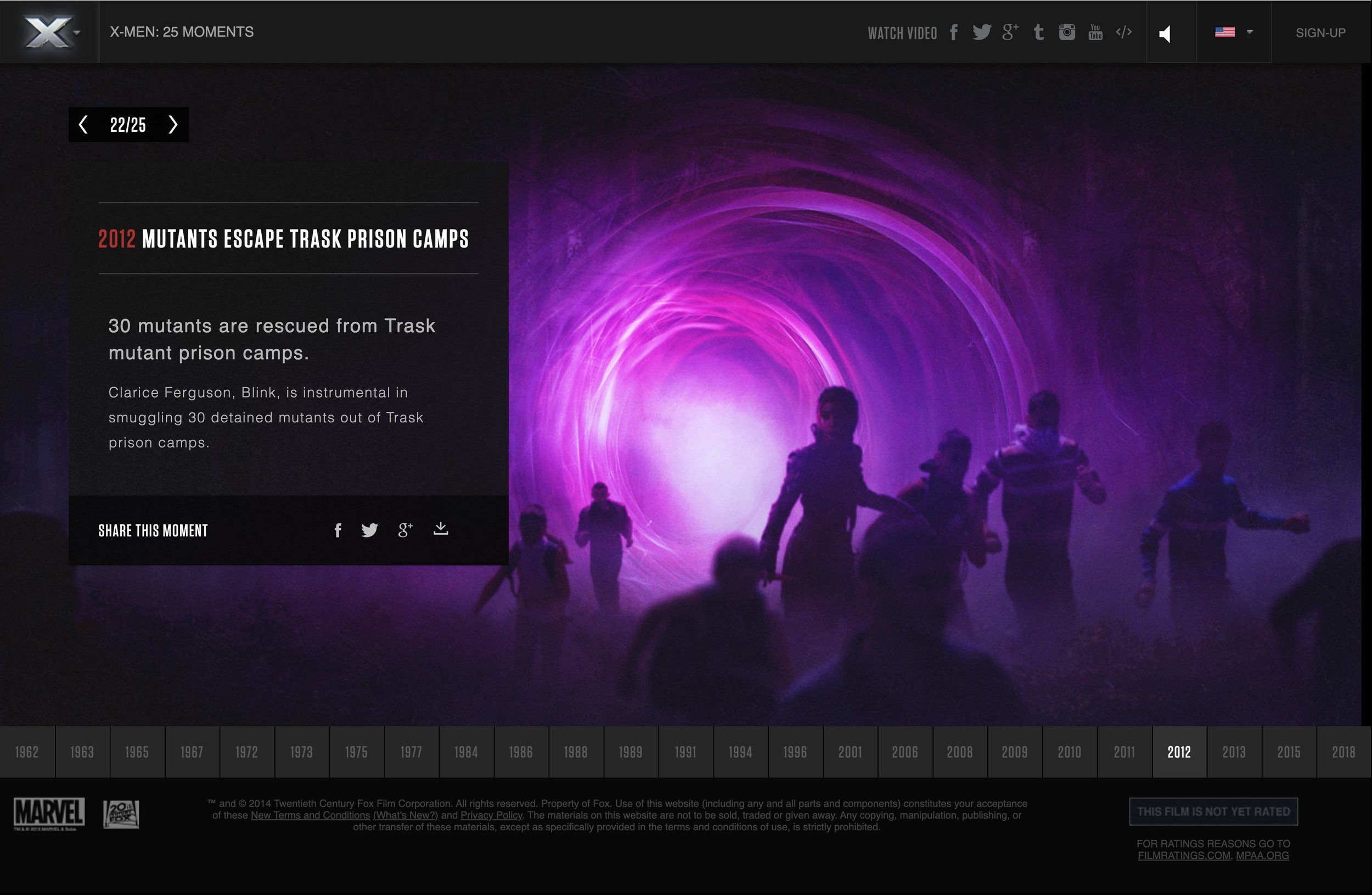
Task: Click the SIGN-UP link
Action: tap(1320, 33)
